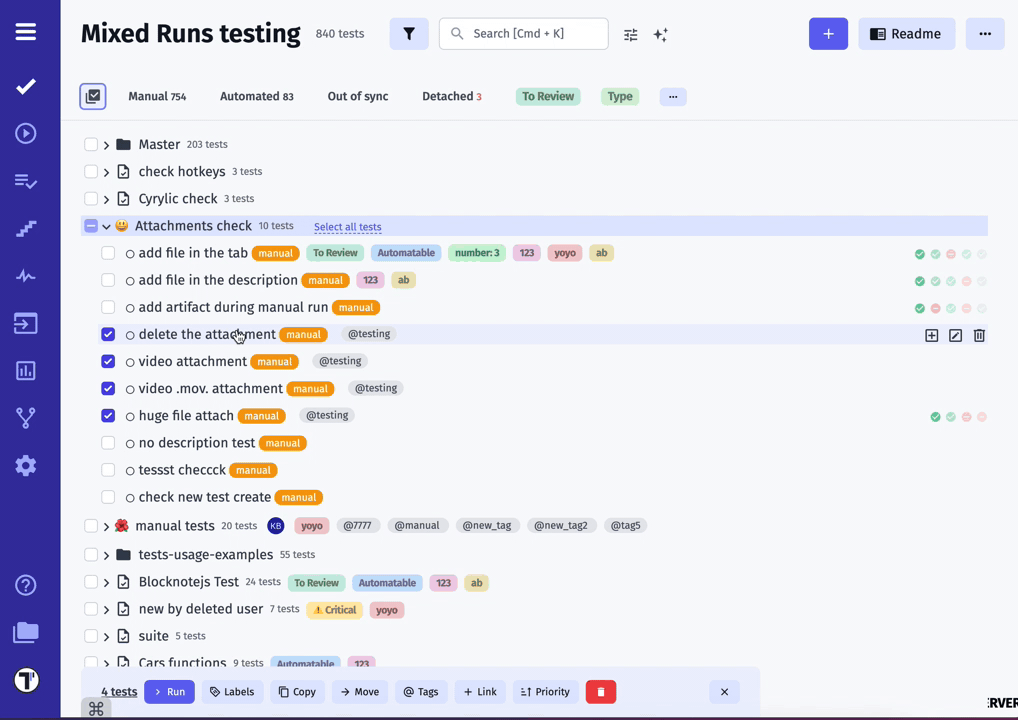1018x720 pixels.
Task: Check the 'no description test' checkbox
Action: 108,443
